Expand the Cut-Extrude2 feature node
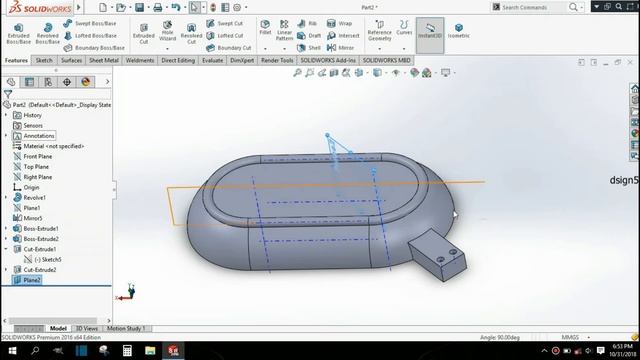This screenshot has width=640, height=360. pos(6,270)
